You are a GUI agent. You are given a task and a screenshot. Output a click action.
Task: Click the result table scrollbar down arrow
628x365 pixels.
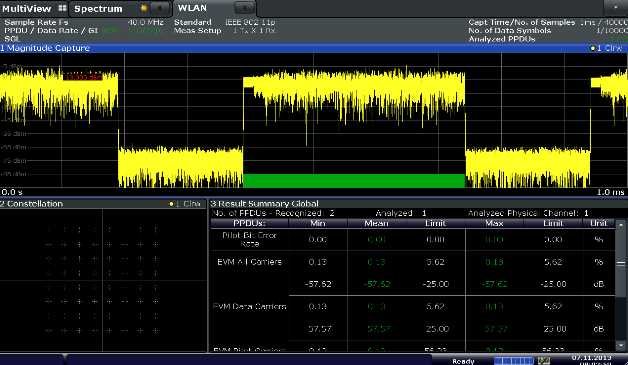tap(621, 345)
